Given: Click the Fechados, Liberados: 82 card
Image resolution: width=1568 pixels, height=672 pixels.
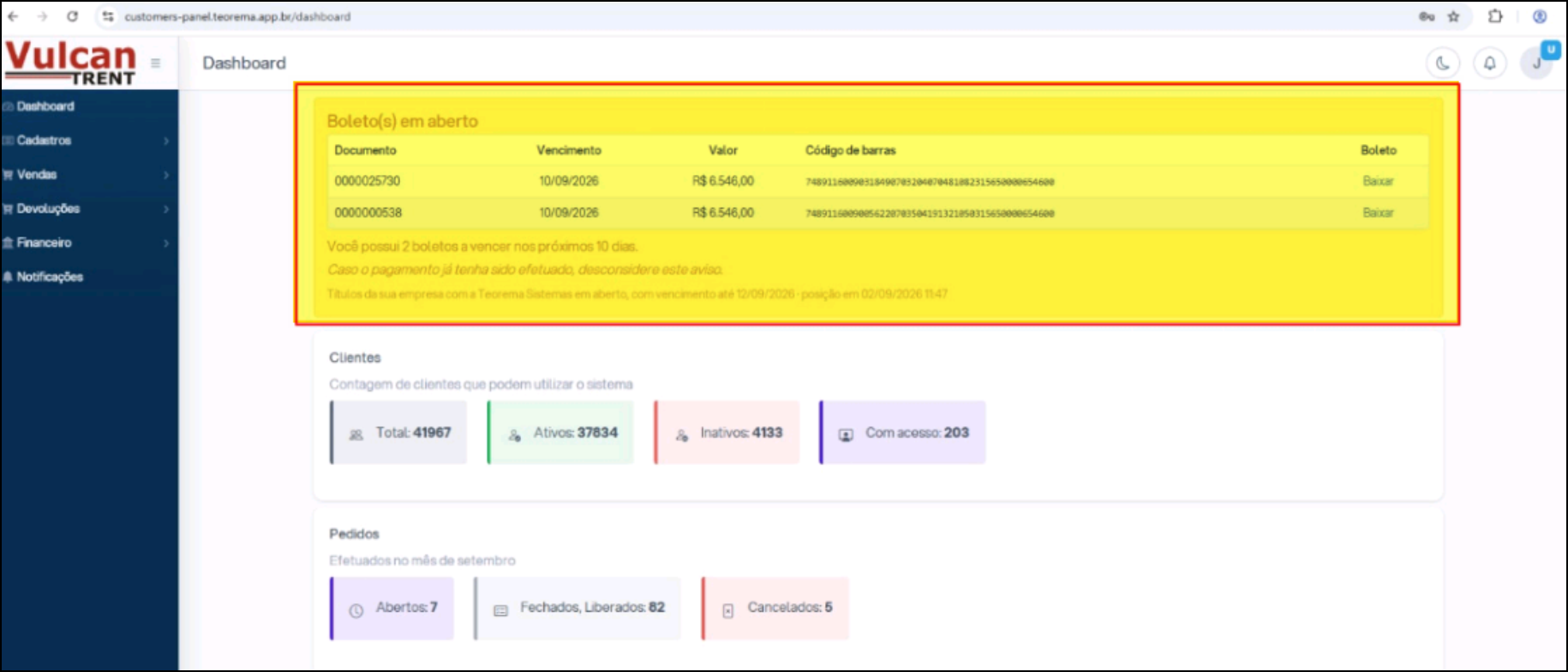Looking at the screenshot, I should pyautogui.click(x=578, y=609).
